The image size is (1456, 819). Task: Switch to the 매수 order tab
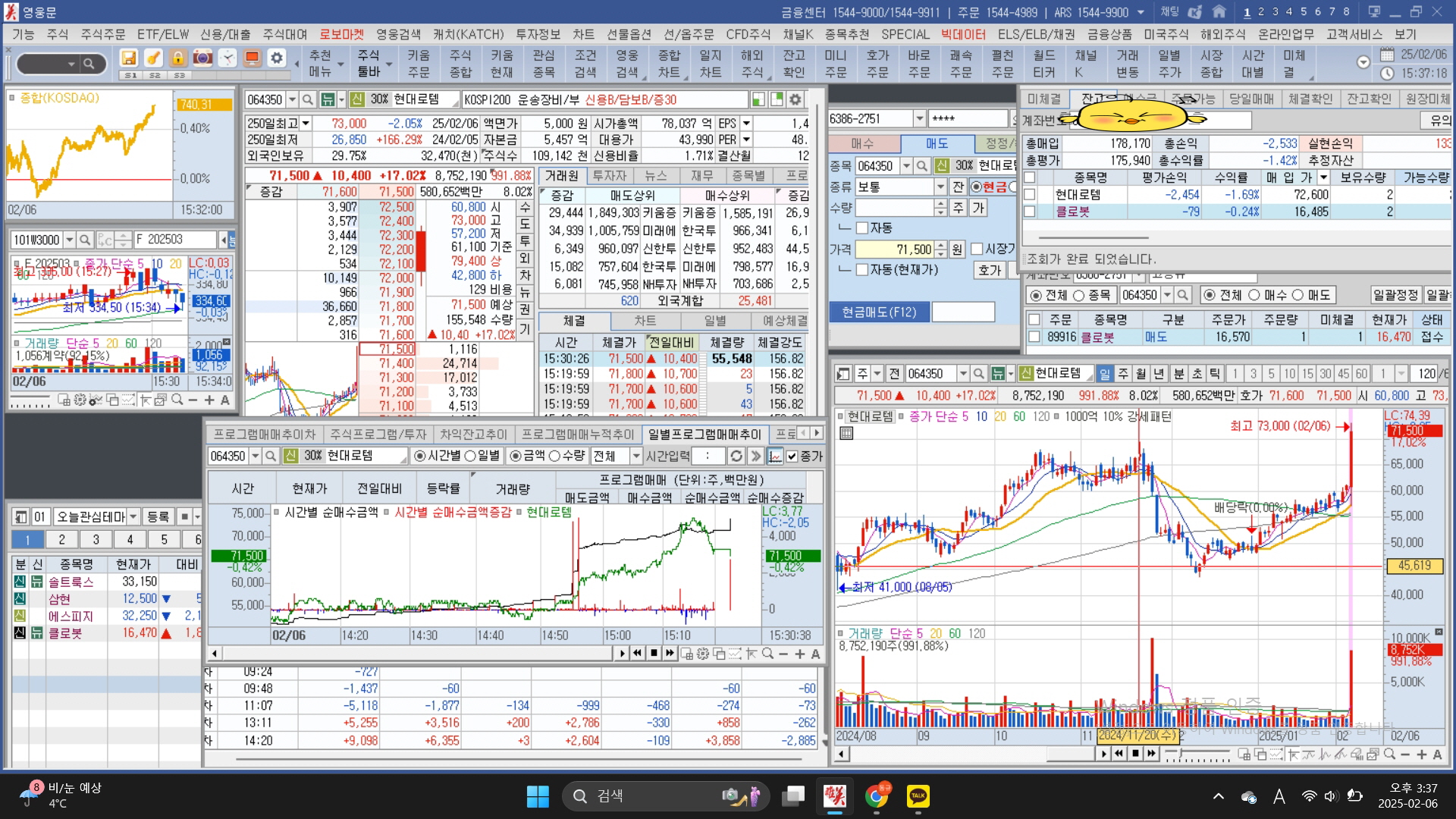(x=862, y=143)
